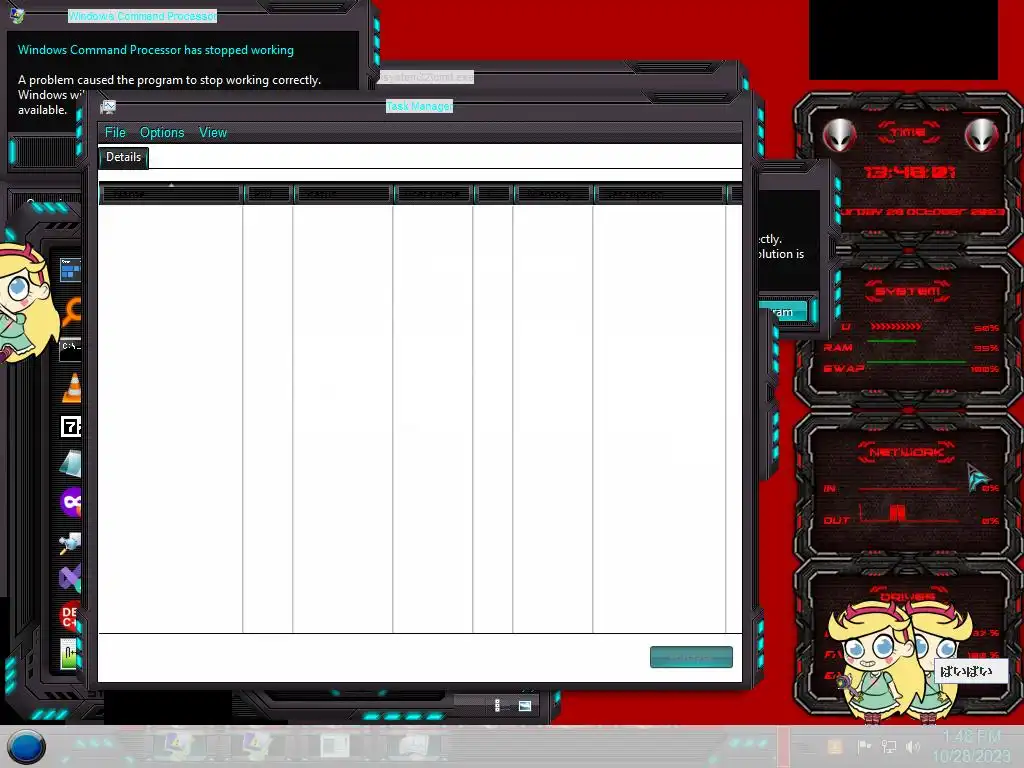Viewport: 1024px width, 768px height.
Task: Click the volume speaker icon in system tray
Action: pos(913,746)
